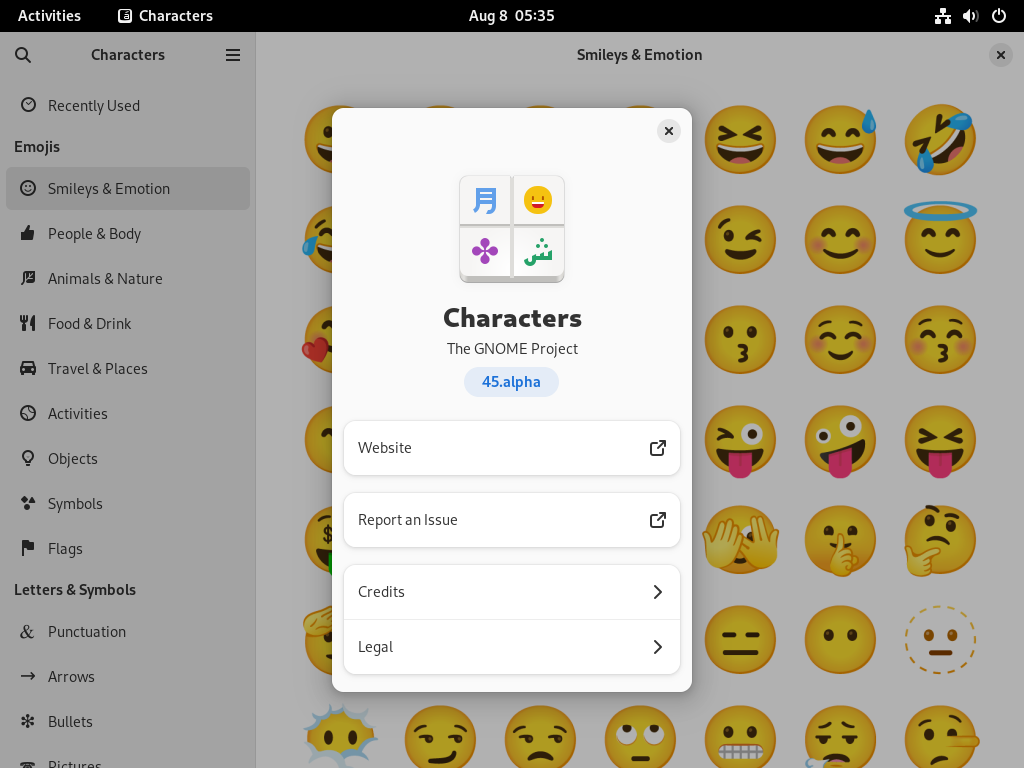
Task: Click the Objects lightbulb icon
Action: click(x=28, y=458)
